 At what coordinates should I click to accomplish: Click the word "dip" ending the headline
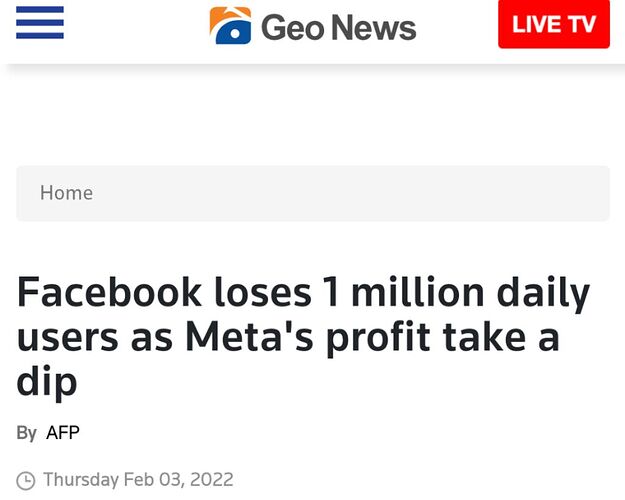pos(46,382)
